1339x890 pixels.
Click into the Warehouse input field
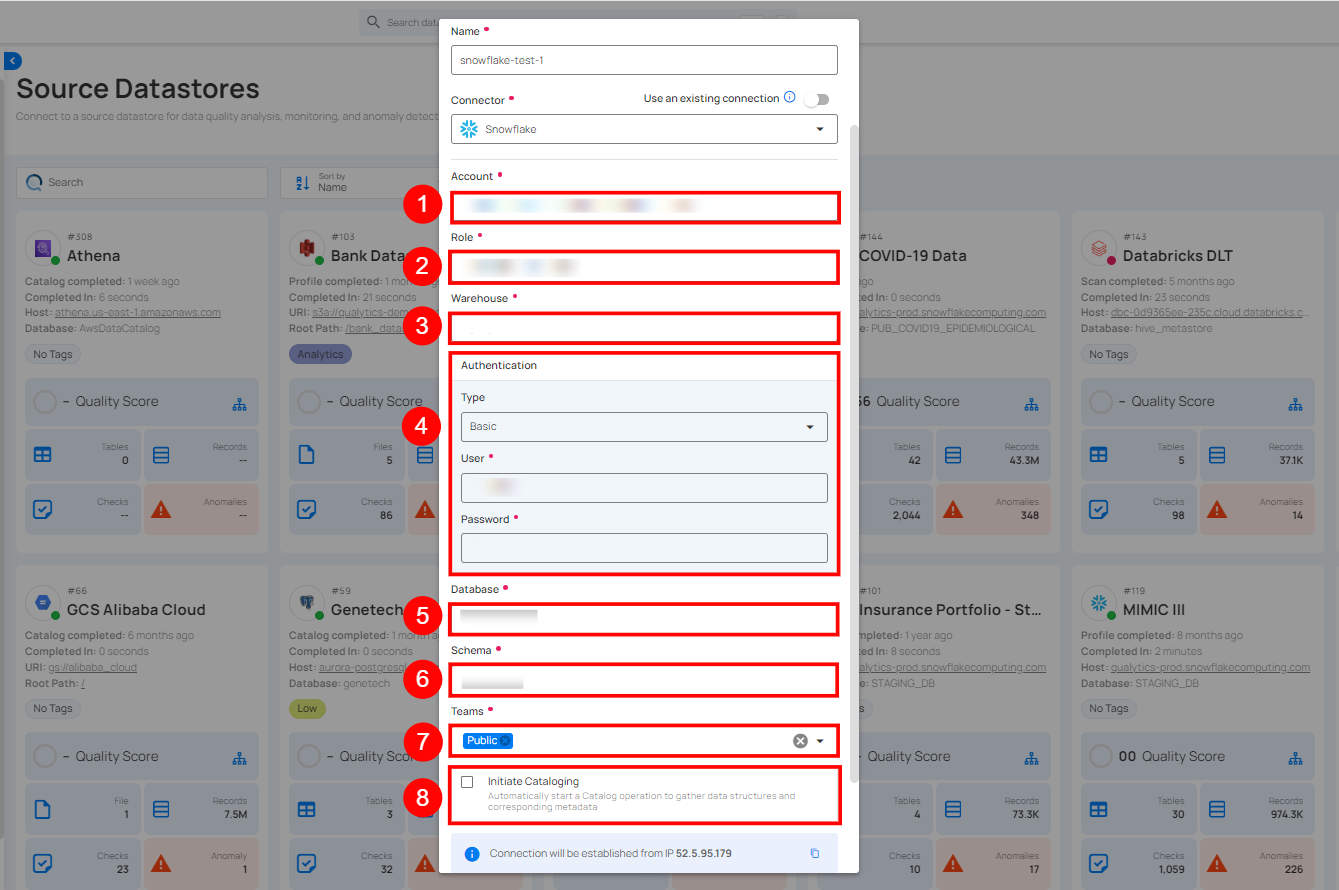pyautogui.click(x=644, y=328)
